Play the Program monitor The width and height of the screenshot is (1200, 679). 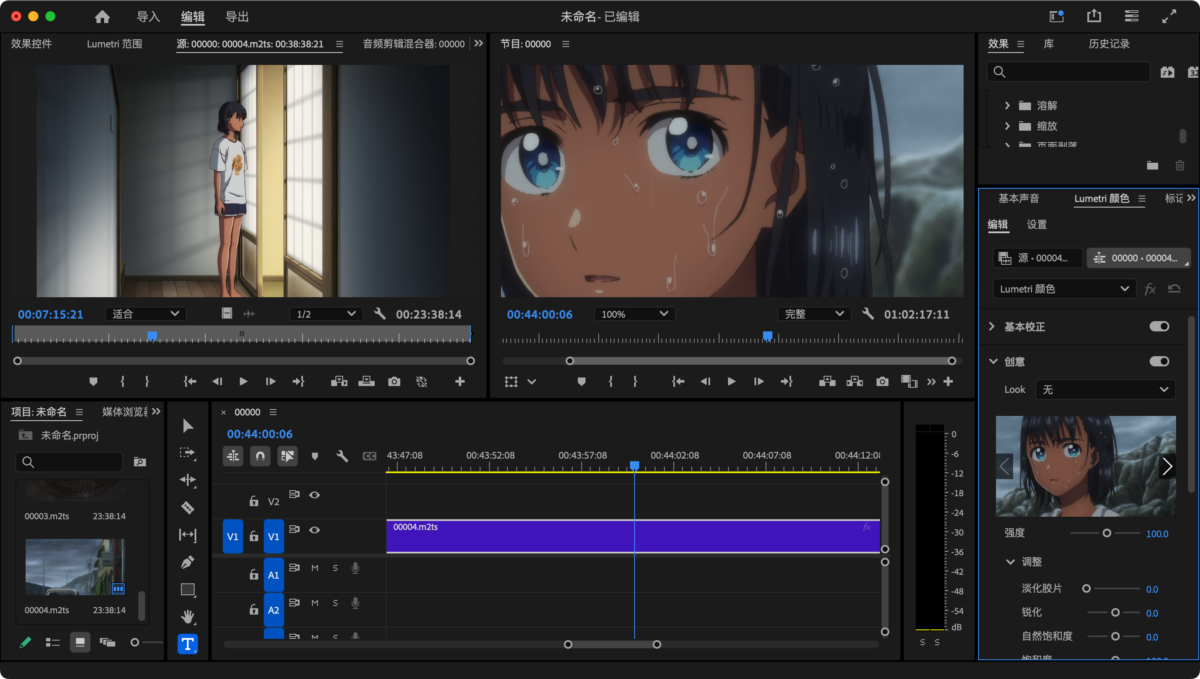tap(731, 381)
